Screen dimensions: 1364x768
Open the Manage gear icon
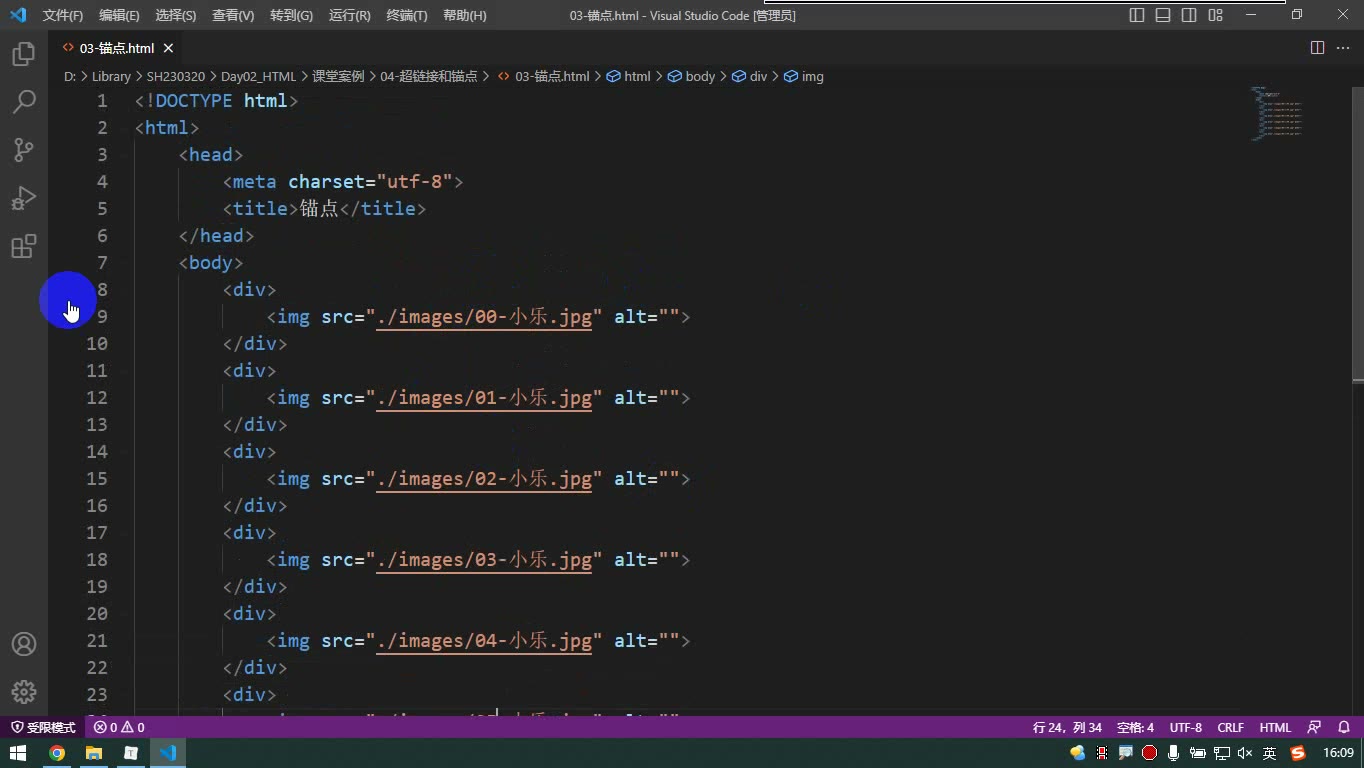(24, 692)
